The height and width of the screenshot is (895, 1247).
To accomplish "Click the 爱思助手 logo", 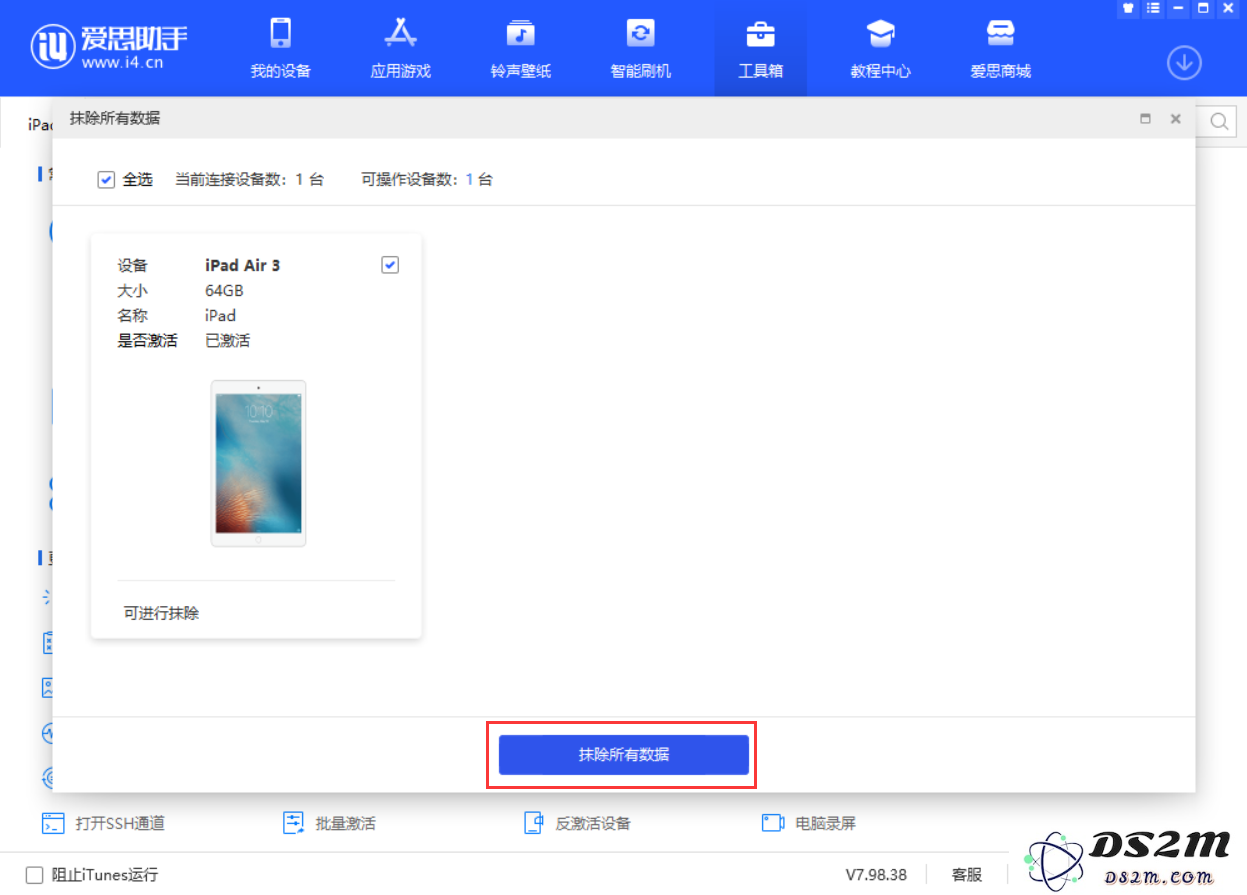I will point(109,46).
